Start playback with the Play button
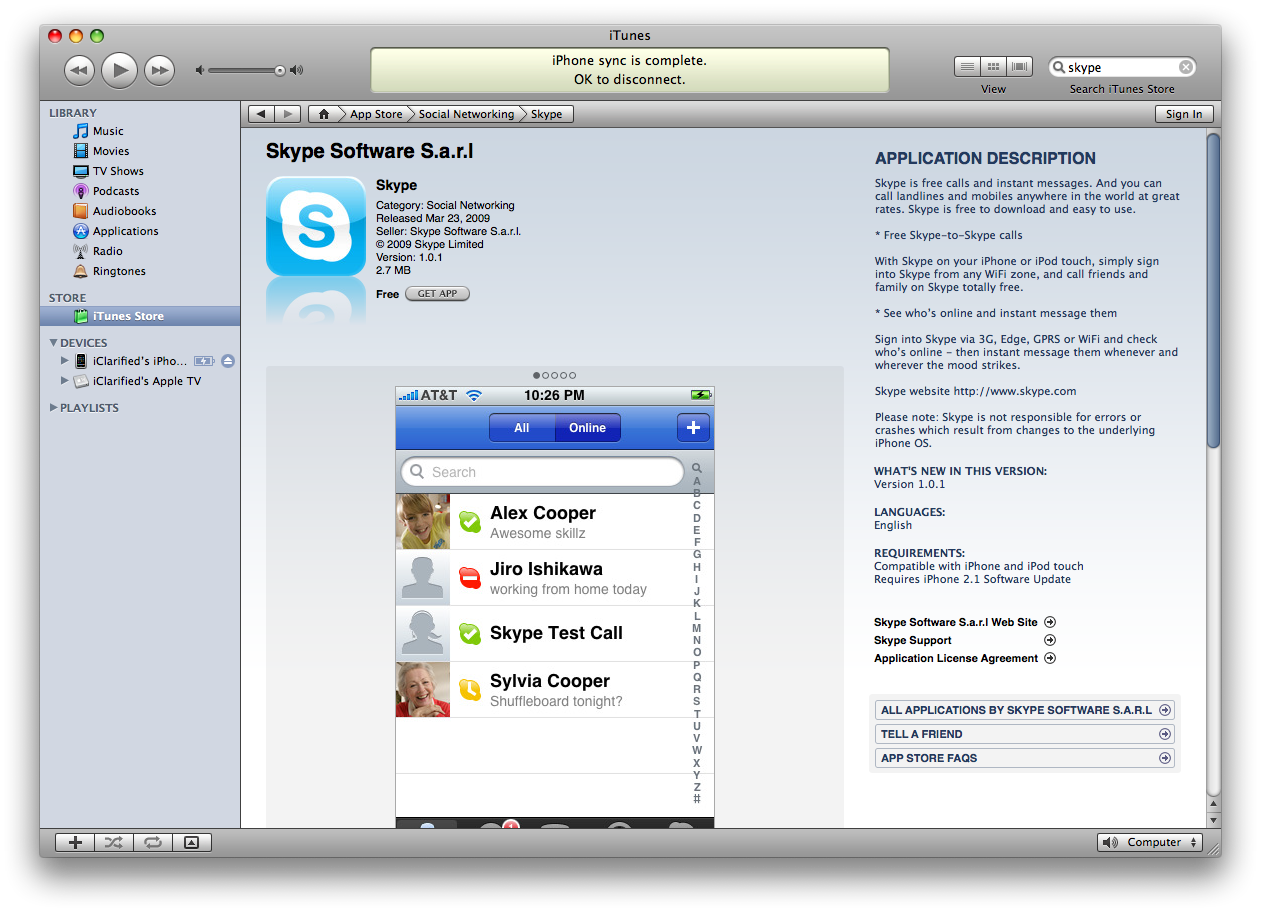The height and width of the screenshot is (912, 1261). 119,69
